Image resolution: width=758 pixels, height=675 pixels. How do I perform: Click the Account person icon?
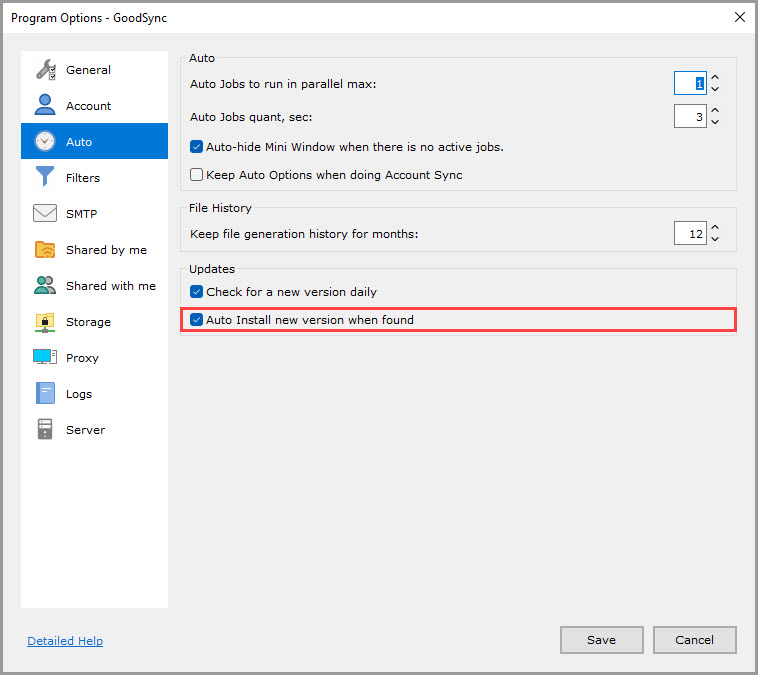tap(45, 105)
